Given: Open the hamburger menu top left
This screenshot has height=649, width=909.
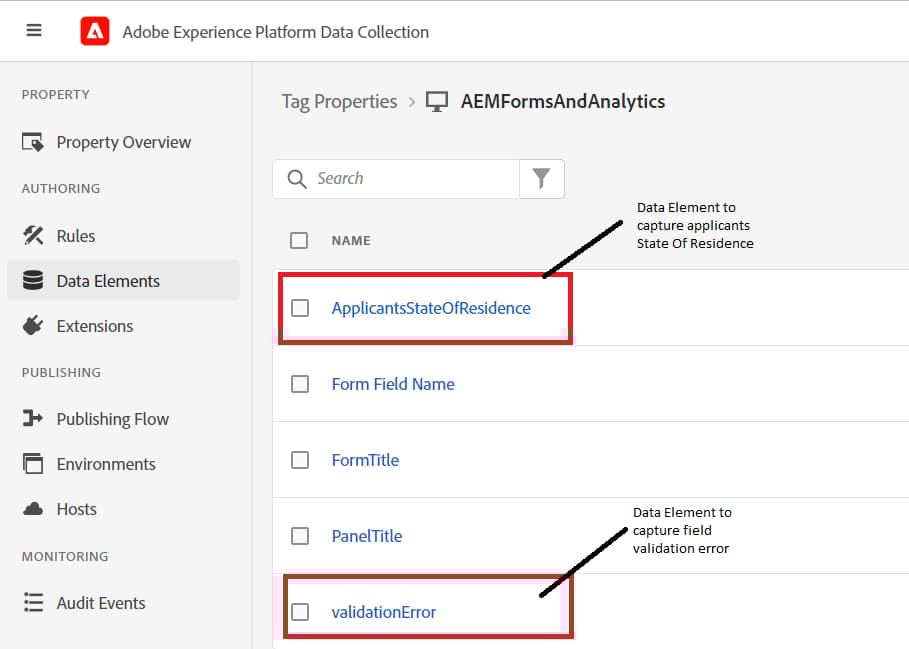Looking at the screenshot, I should point(33,30).
